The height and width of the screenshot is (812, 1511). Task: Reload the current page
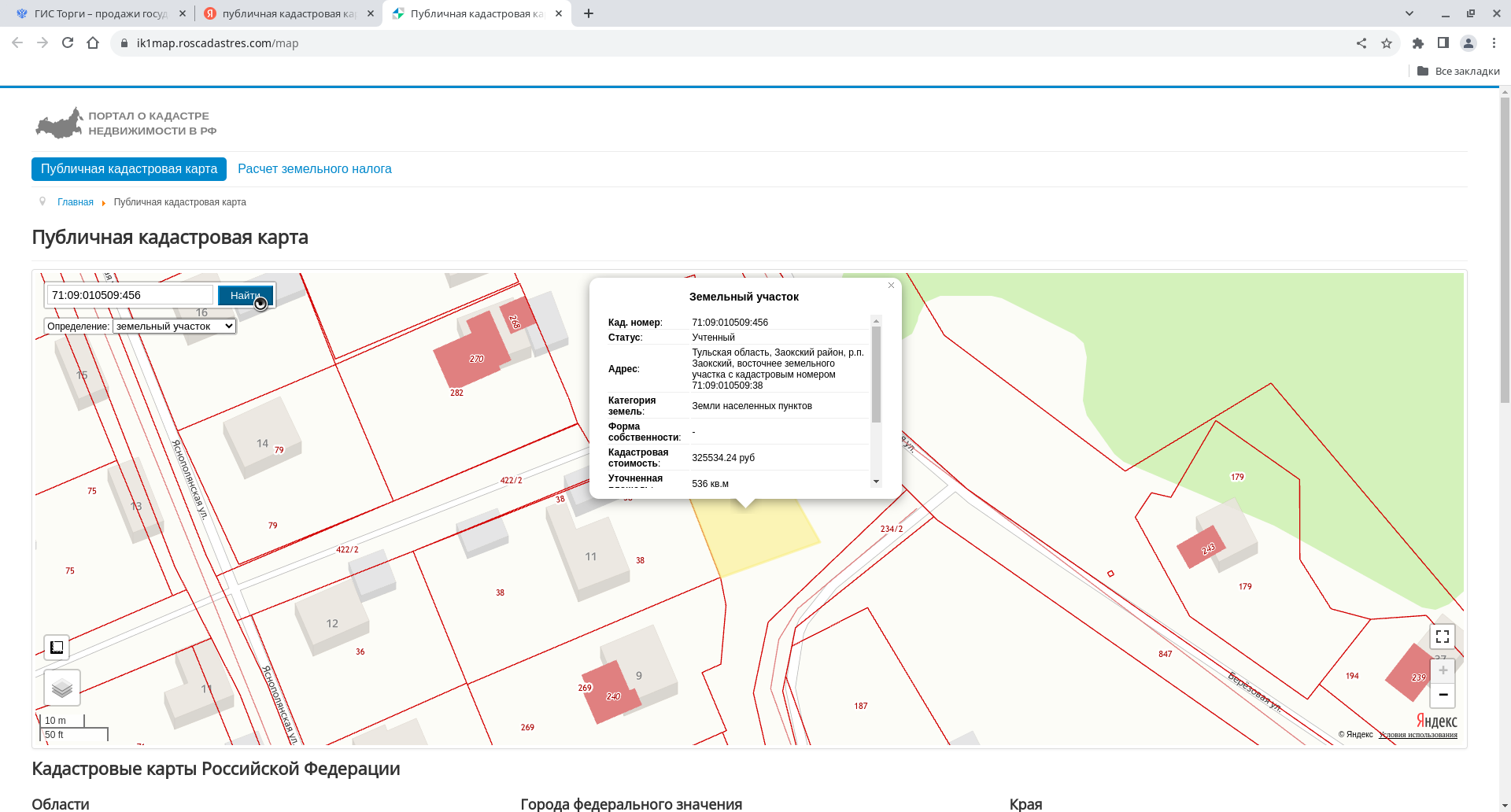pos(68,43)
